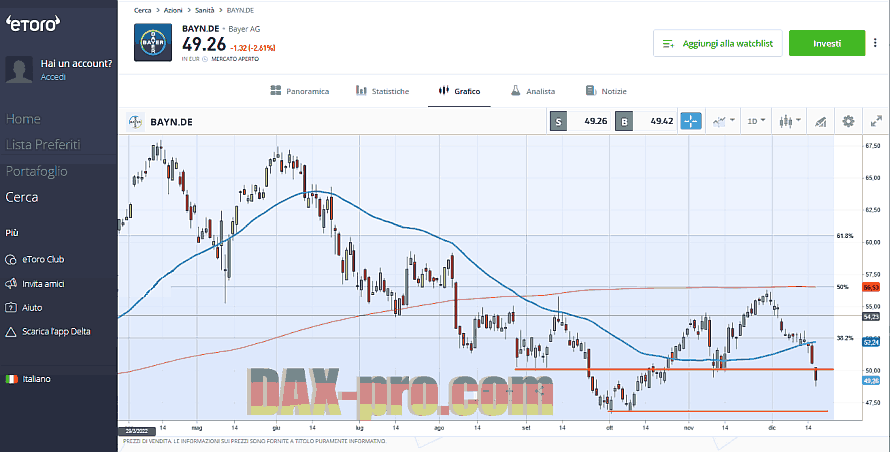Open Aiuto help link
Screen dimensions: 890x452
(x=32, y=307)
